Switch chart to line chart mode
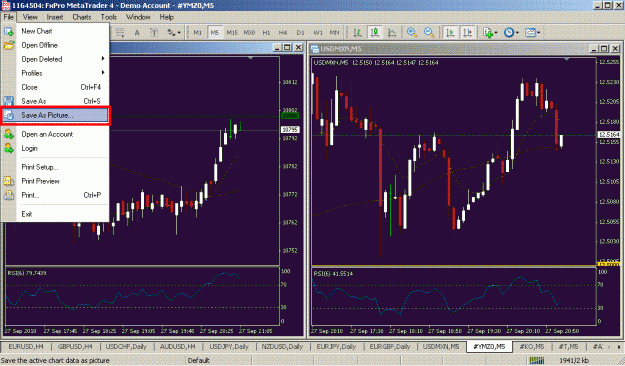The width and height of the screenshot is (625, 366). point(392,33)
